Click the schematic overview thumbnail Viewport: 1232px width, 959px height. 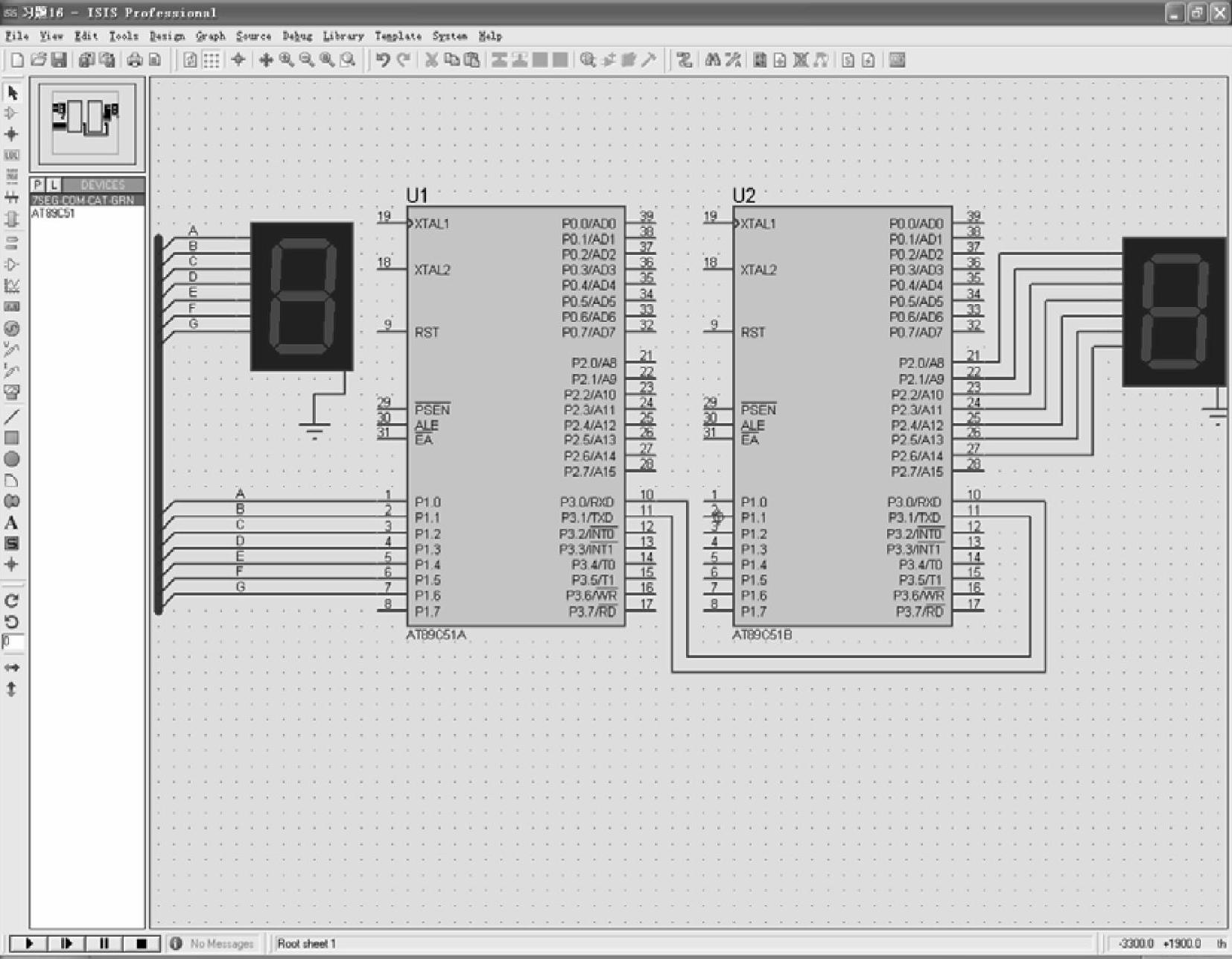87,124
